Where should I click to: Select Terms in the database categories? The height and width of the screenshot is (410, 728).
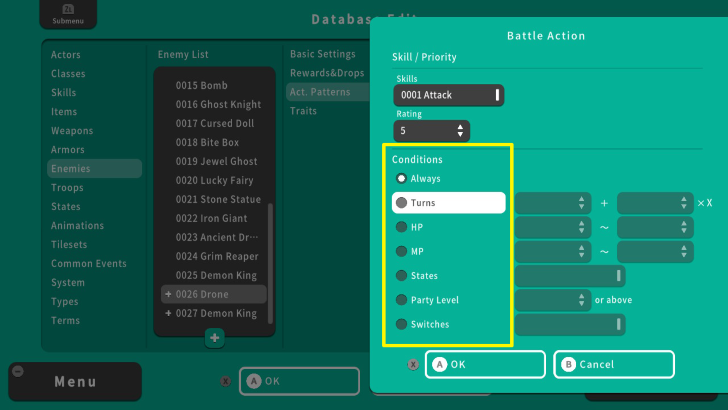point(65,321)
